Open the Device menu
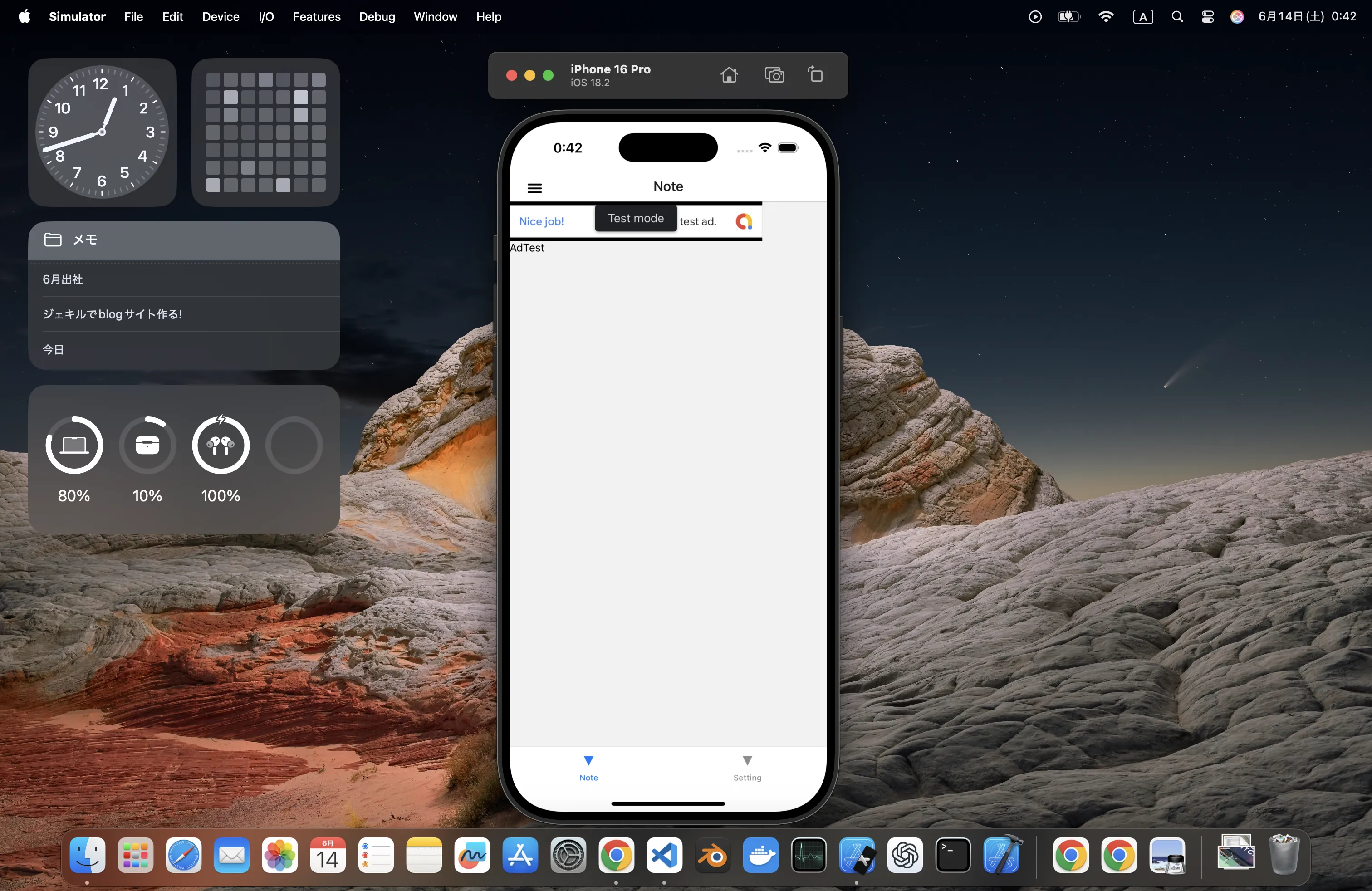1372x891 pixels. tap(220, 17)
